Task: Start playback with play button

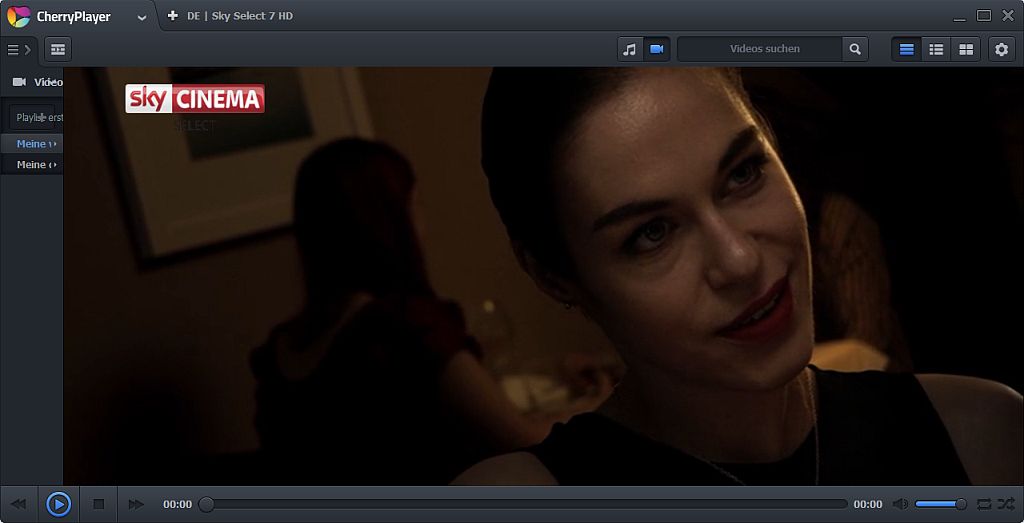Action: point(58,504)
